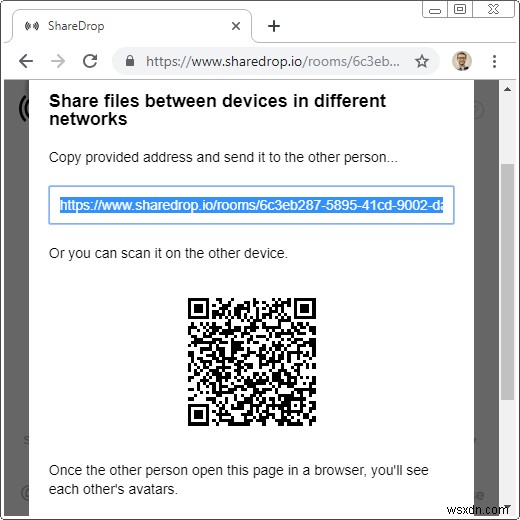The image size is (520, 520).
Task: Close the ShareDrop tab
Action: coord(236,26)
